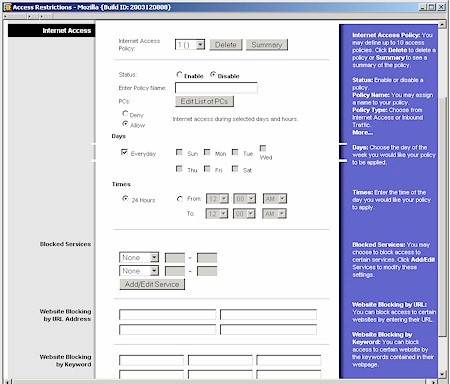Viewport: 450px width, 384px height.
Task: Click the vertical scrollbar thumb
Action: (442, 217)
